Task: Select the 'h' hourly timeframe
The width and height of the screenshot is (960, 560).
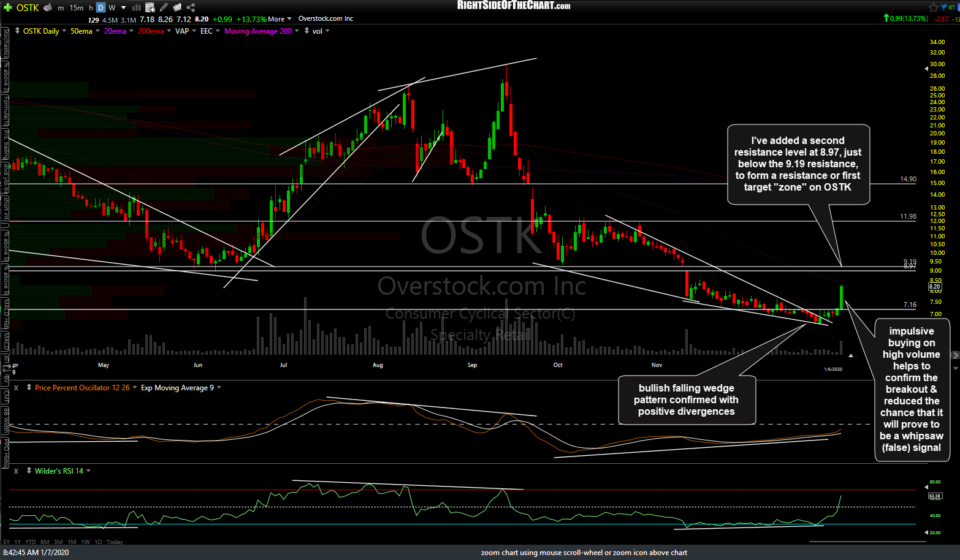Action: click(91, 8)
